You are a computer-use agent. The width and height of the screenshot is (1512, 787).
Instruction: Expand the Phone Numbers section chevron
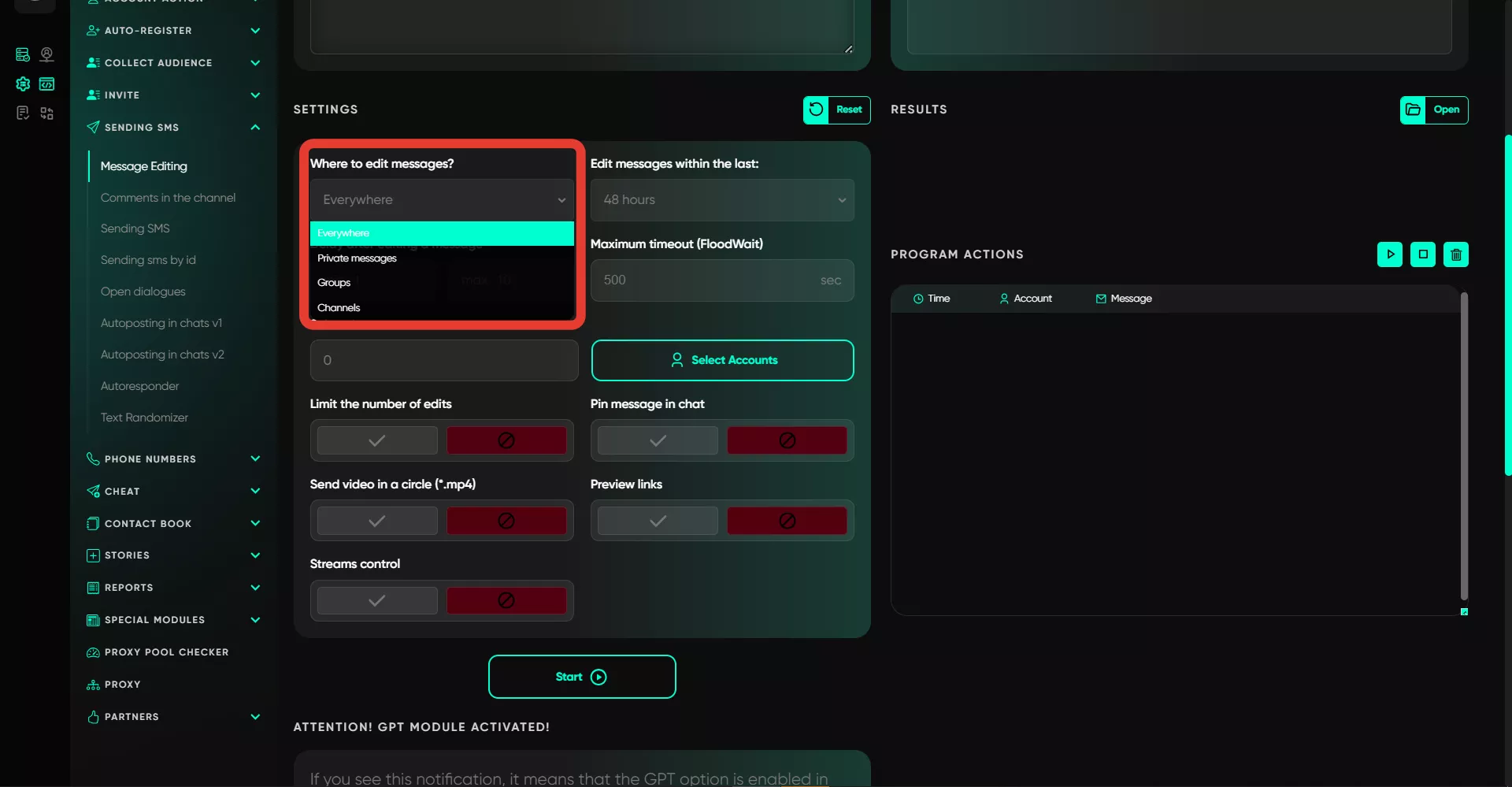(x=255, y=458)
